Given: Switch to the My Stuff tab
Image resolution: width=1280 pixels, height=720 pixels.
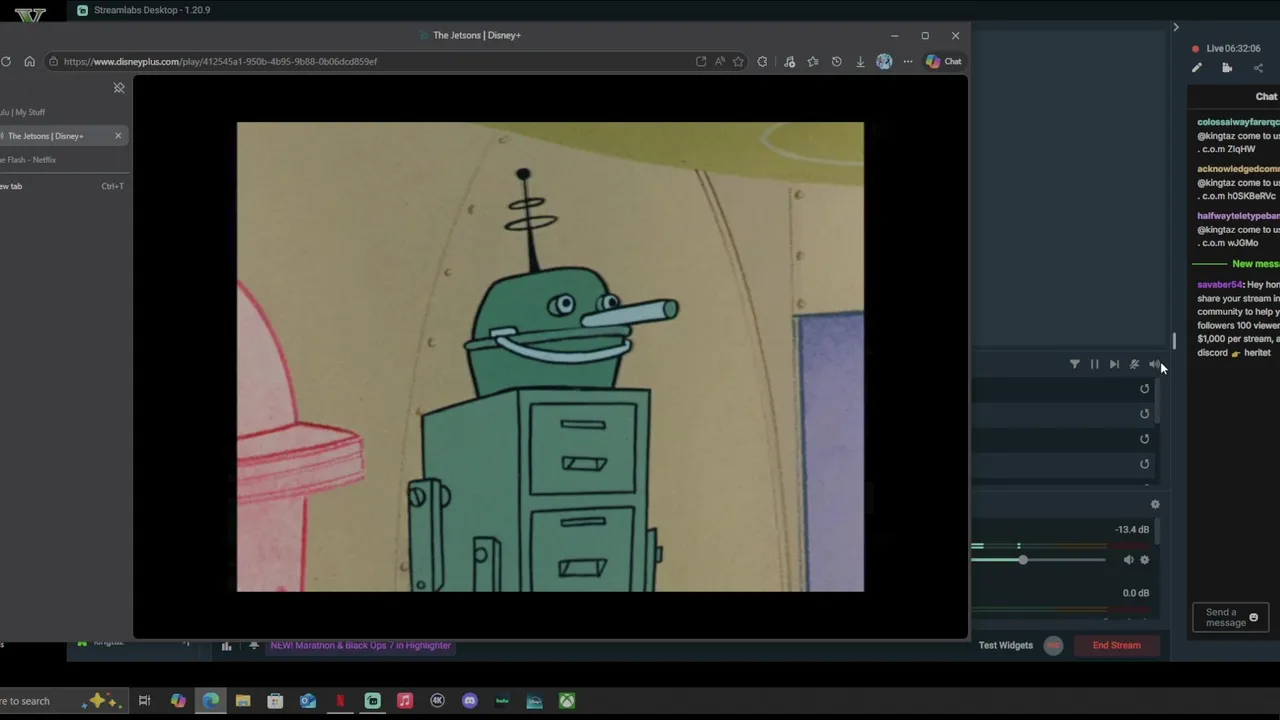Looking at the screenshot, I should point(64,112).
